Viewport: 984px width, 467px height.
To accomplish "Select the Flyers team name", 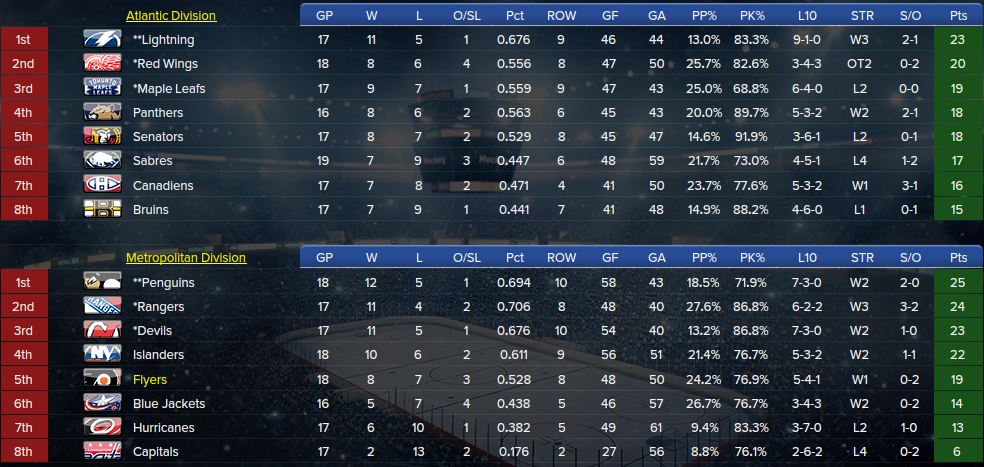I will [x=149, y=380].
